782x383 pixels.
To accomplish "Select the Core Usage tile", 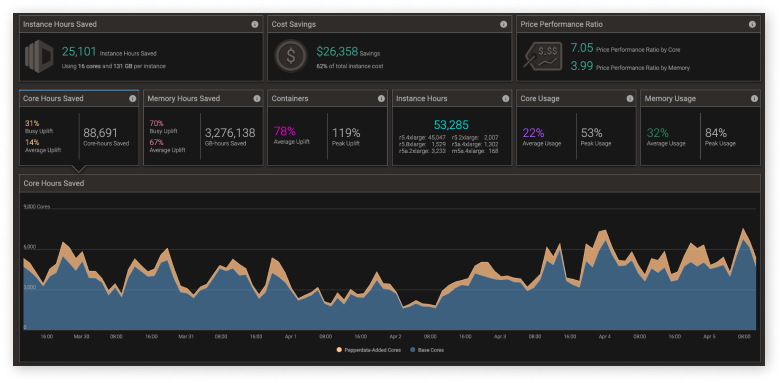I will coord(576,128).
